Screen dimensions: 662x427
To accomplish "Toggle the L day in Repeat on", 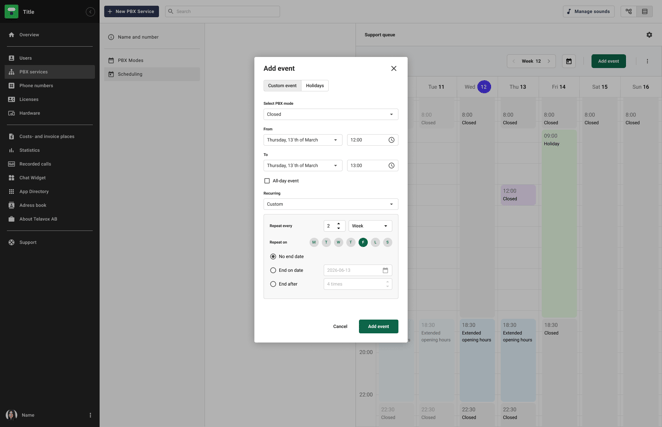I will [375, 242].
